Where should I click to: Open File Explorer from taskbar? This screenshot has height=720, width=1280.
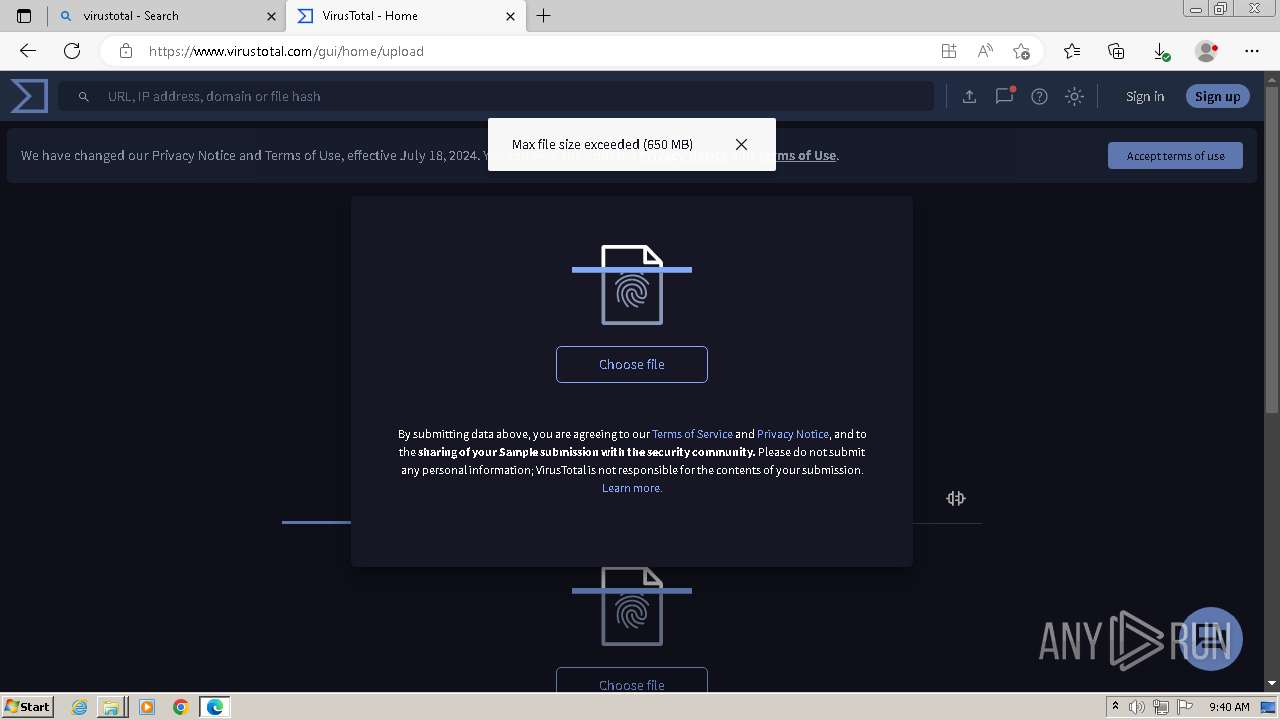click(111, 707)
